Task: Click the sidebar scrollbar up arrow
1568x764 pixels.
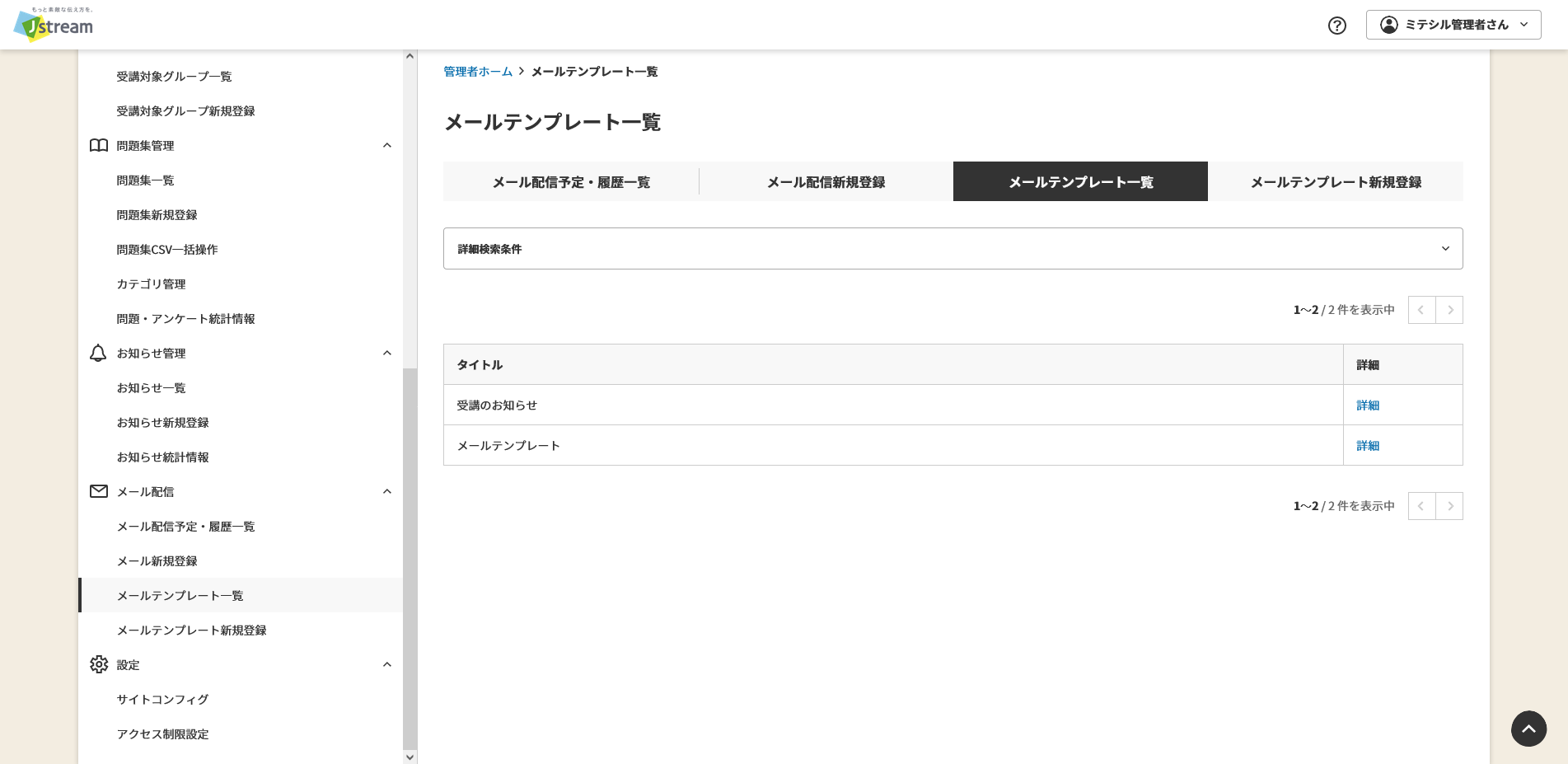Action: (x=410, y=56)
